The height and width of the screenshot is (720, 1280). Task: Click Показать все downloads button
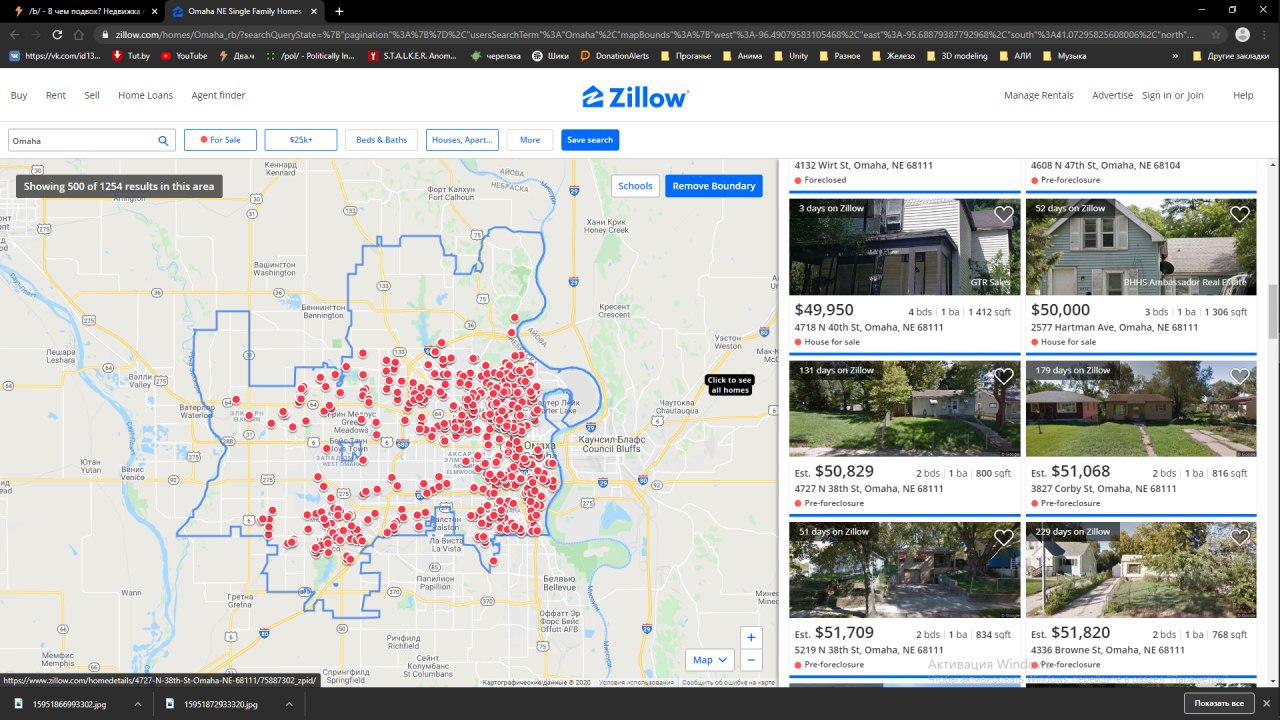pos(1218,704)
